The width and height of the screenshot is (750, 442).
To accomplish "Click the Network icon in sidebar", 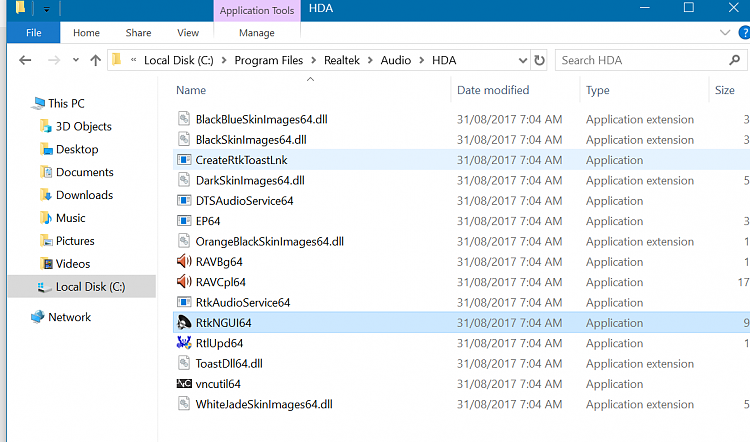I will pyautogui.click(x=37, y=317).
